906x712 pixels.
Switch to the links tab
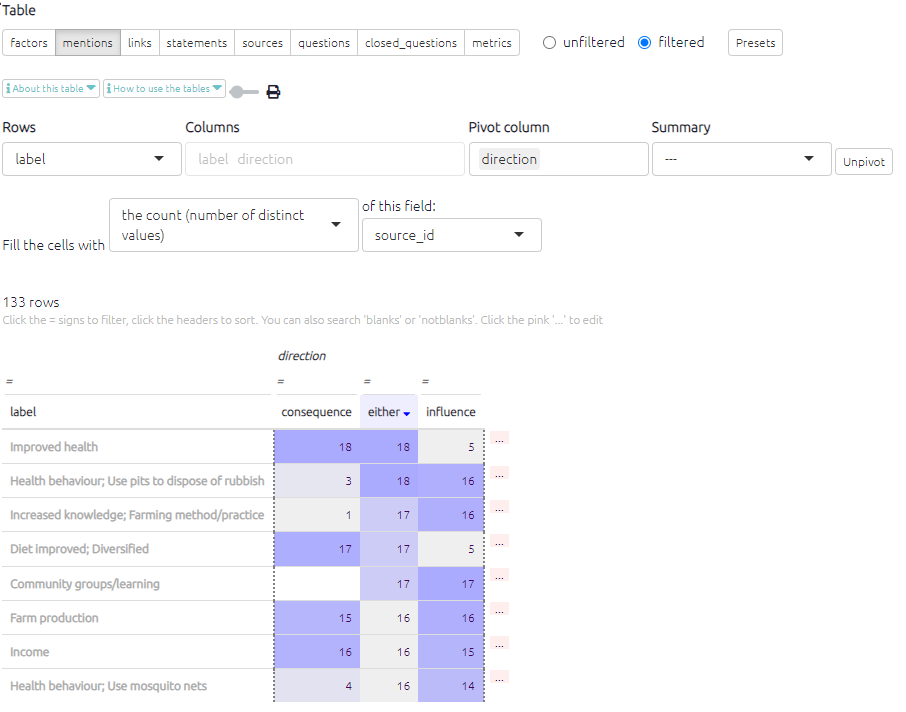pyautogui.click(x=140, y=43)
